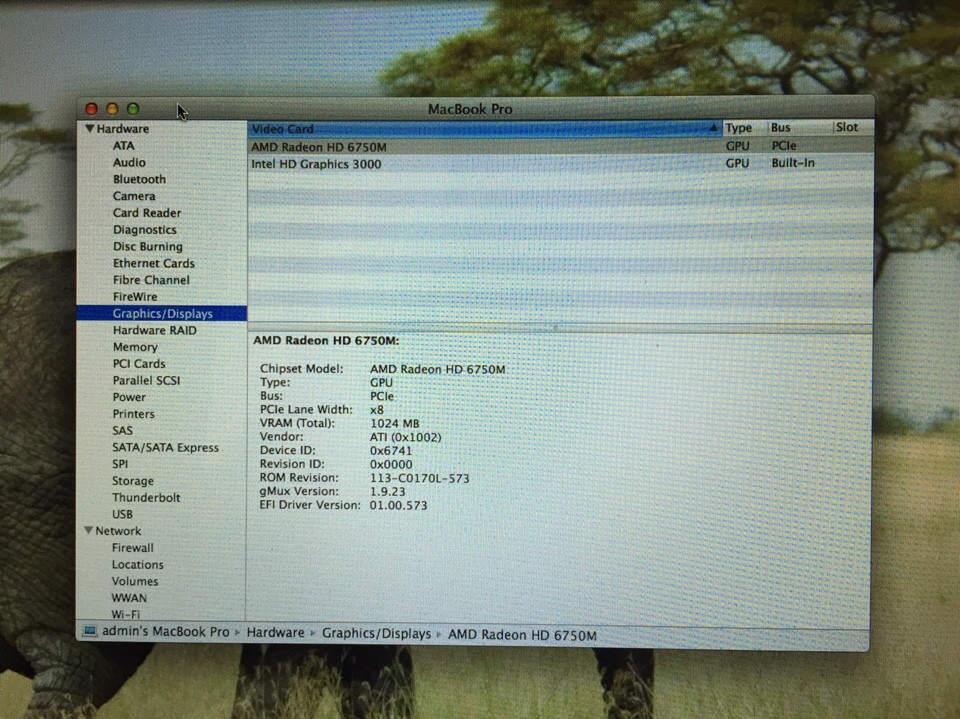Collapse the Network section triangle
The image size is (960, 719).
(x=88, y=531)
